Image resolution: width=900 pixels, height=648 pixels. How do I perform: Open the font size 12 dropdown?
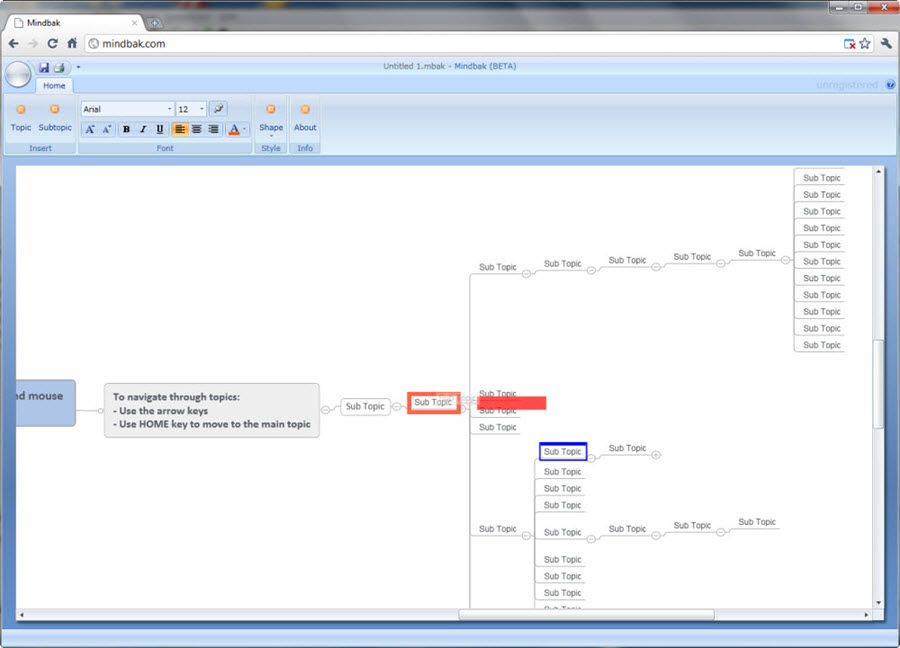[x=191, y=109]
